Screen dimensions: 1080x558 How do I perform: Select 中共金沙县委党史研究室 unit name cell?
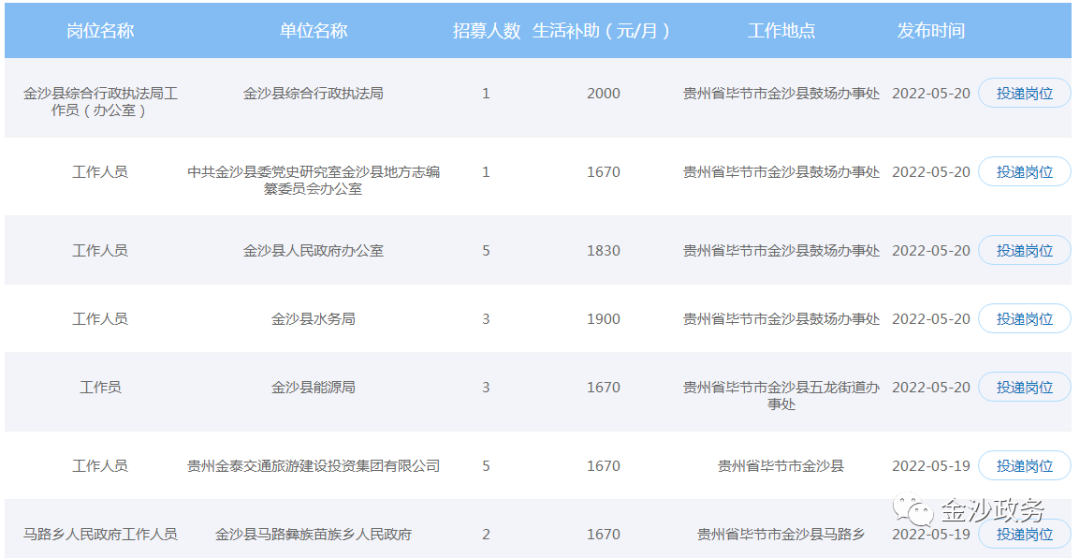[313, 180]
